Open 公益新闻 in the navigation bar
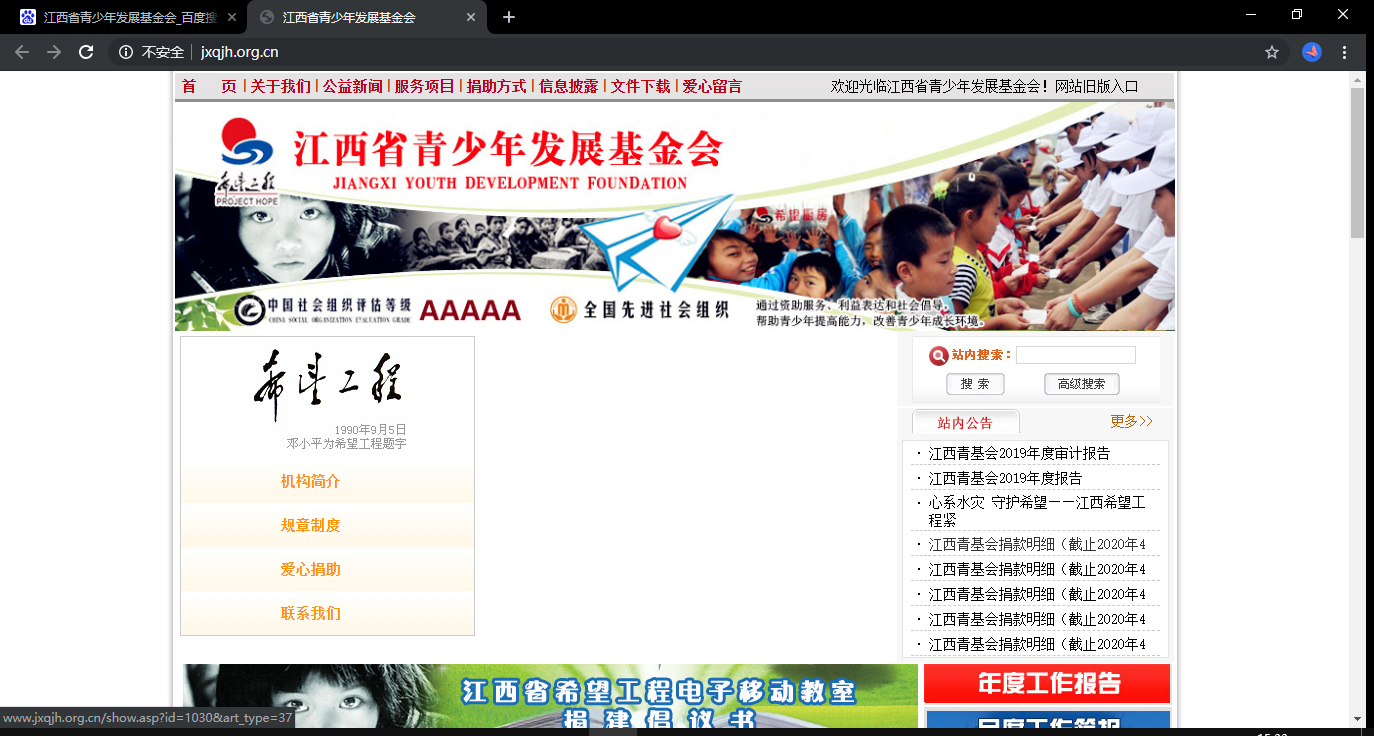Image resolution: width=1374 pixels, height=736 pixels. coord(352,87)
